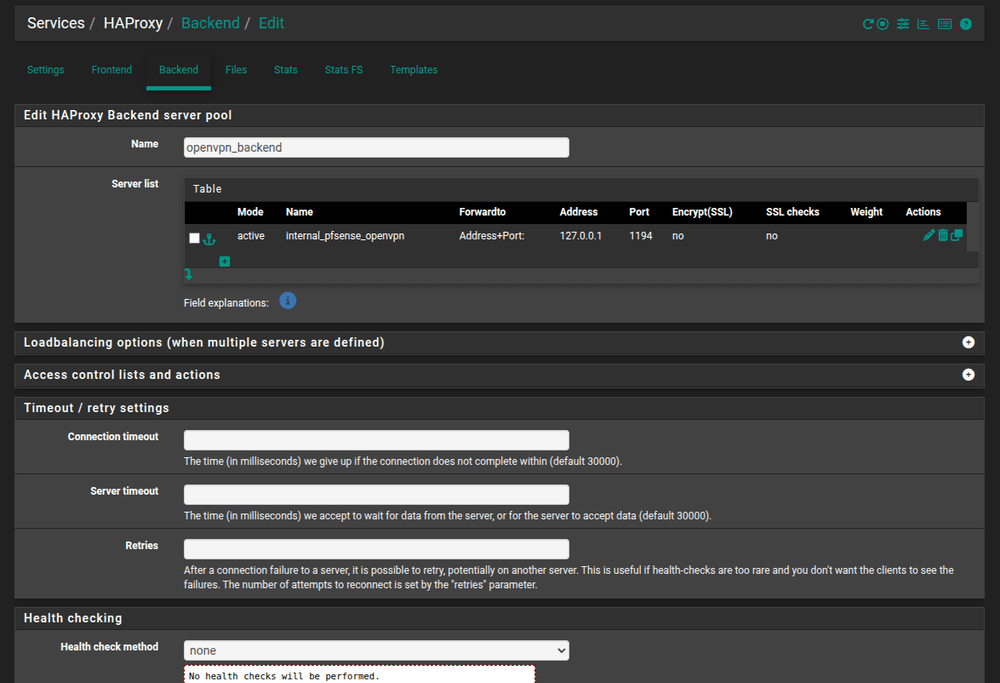Click the No health checks will be performed note
Image resolution: width=1000 pixels, height=683 pixels.
click(360, 675)
